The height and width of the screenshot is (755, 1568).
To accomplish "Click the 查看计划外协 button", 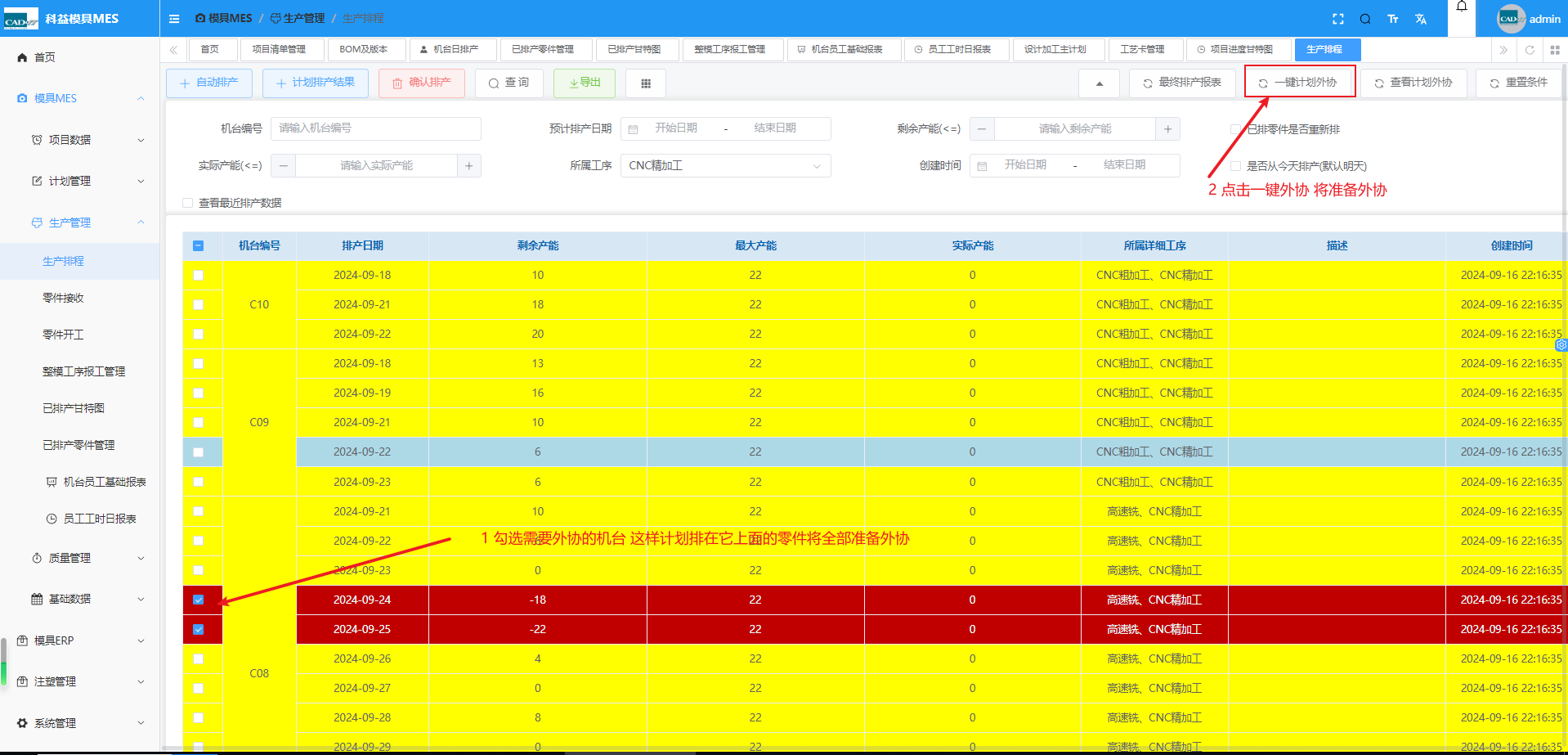I will (x=1414, y=83).
